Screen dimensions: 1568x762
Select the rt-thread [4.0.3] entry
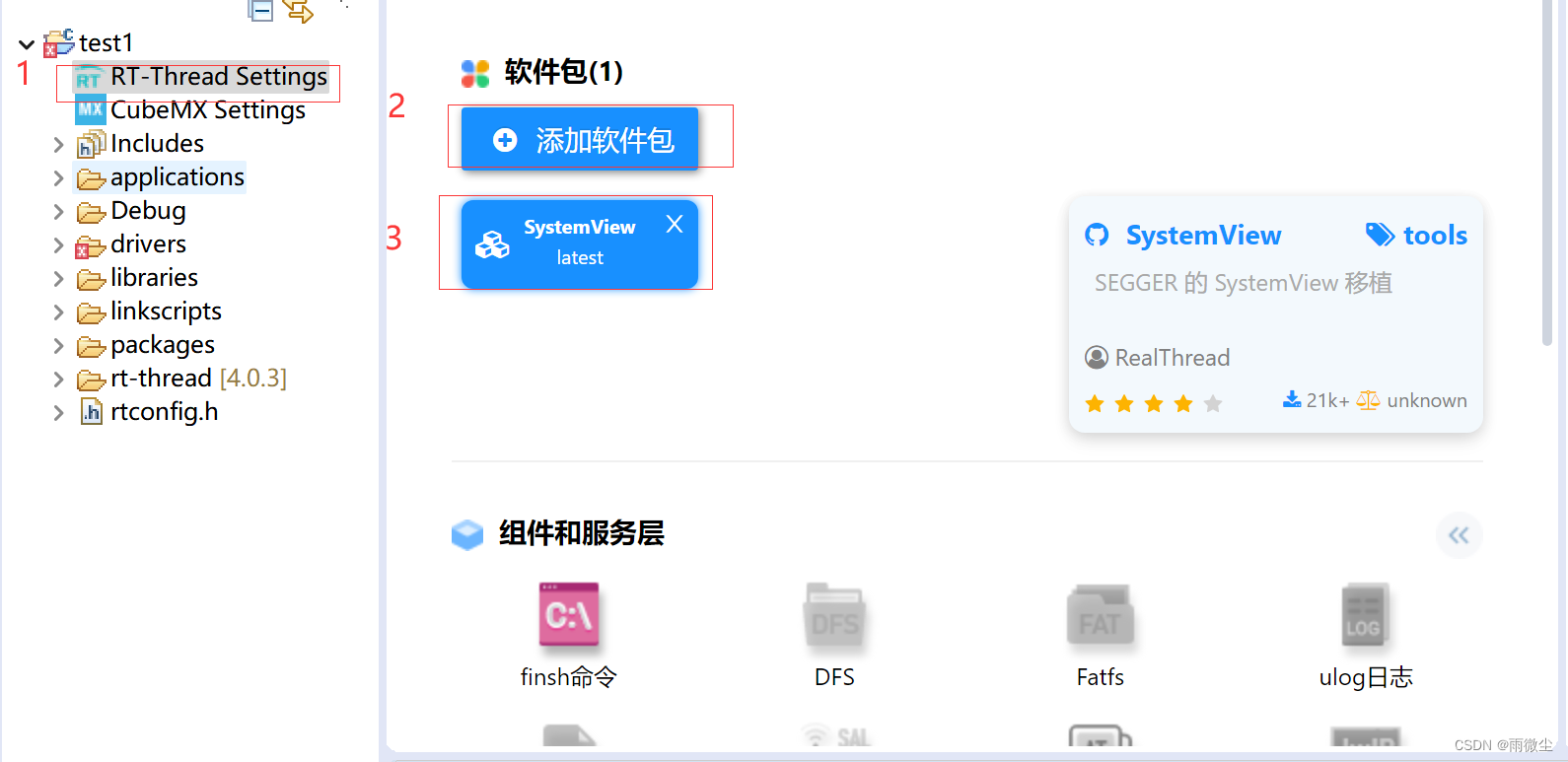(198, 379)
